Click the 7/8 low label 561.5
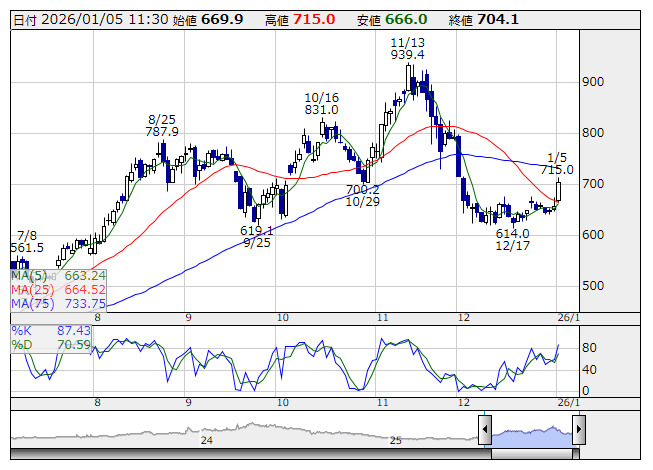Viewport: 653px width, 470px height. pyautogui.click(x=27, y=248)
